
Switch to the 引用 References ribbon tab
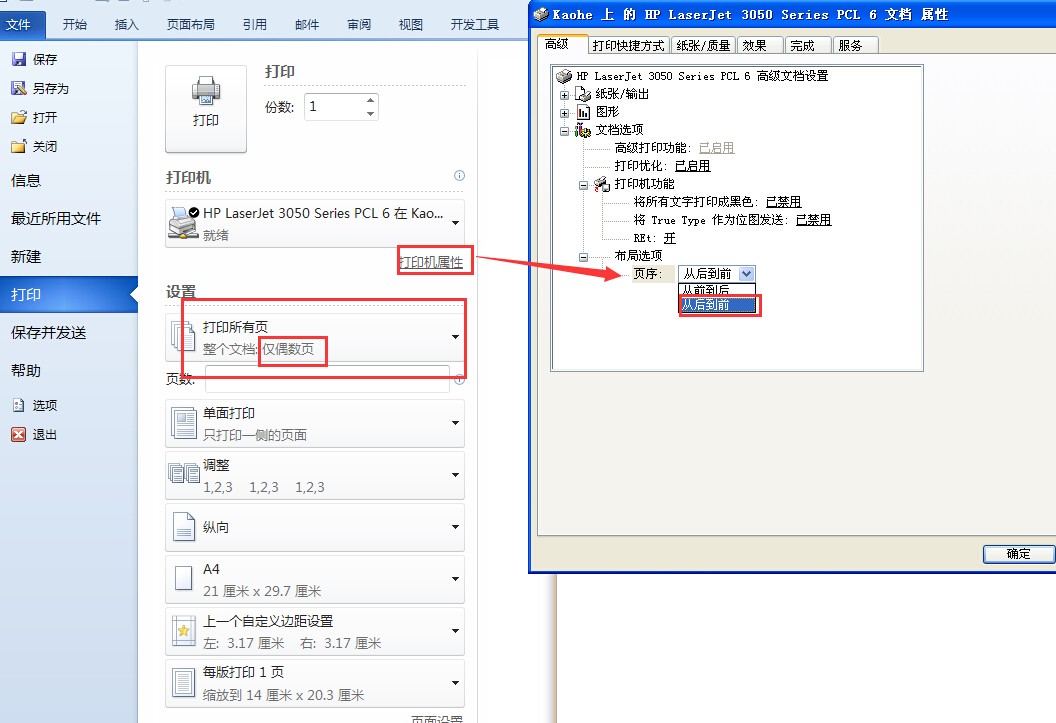coord(255,24)
